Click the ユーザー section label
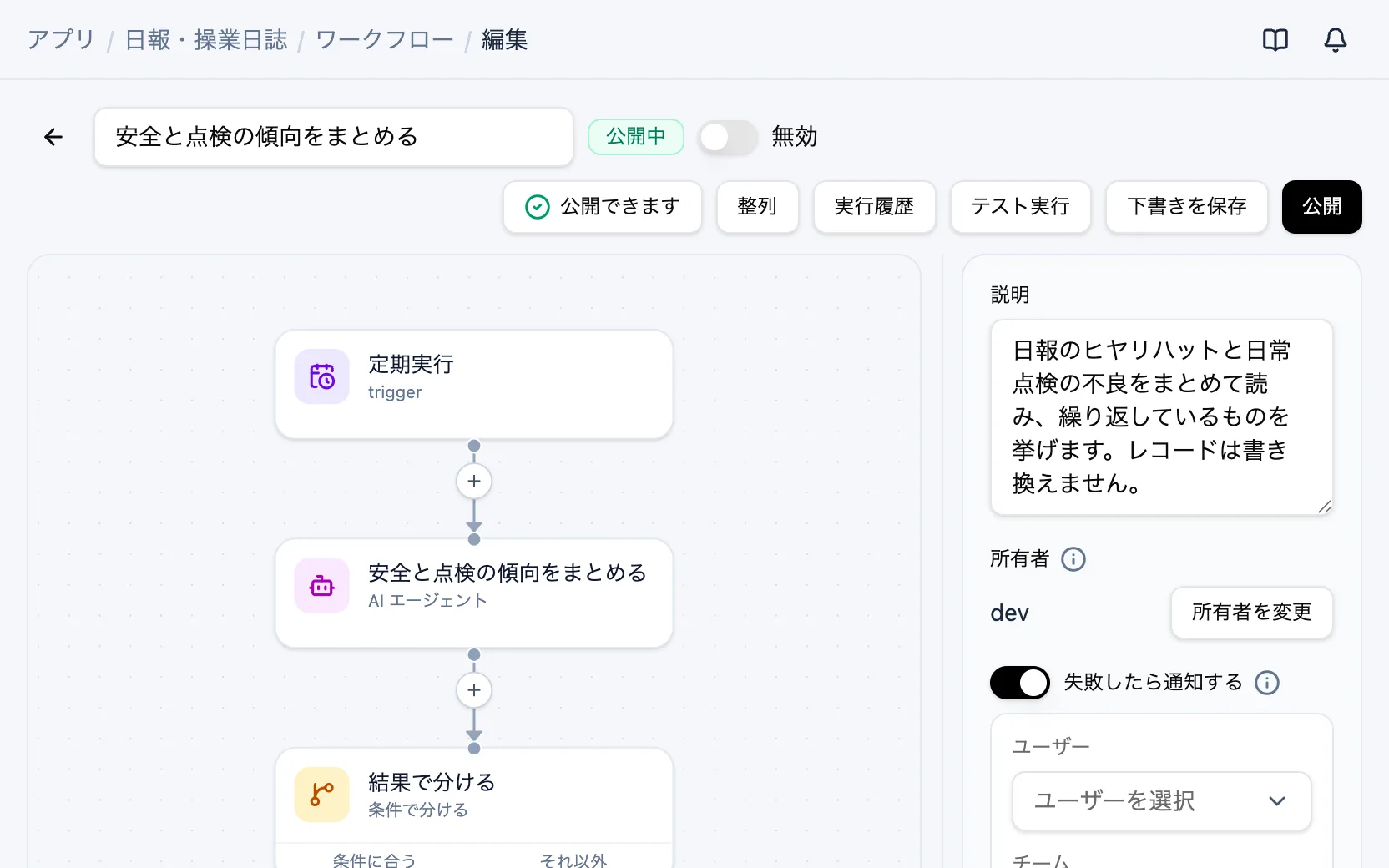The width and height of the screenshot is (1389, 868). [1051, 746]
